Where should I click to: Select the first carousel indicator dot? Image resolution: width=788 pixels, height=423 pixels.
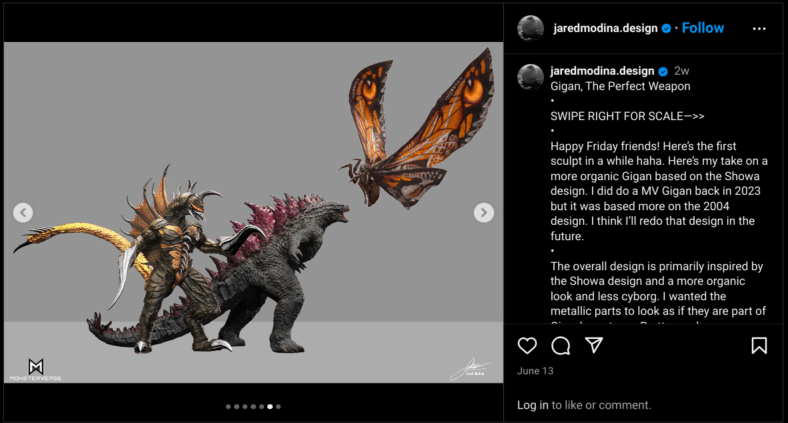pyautogui.click(x=229, y=407)
